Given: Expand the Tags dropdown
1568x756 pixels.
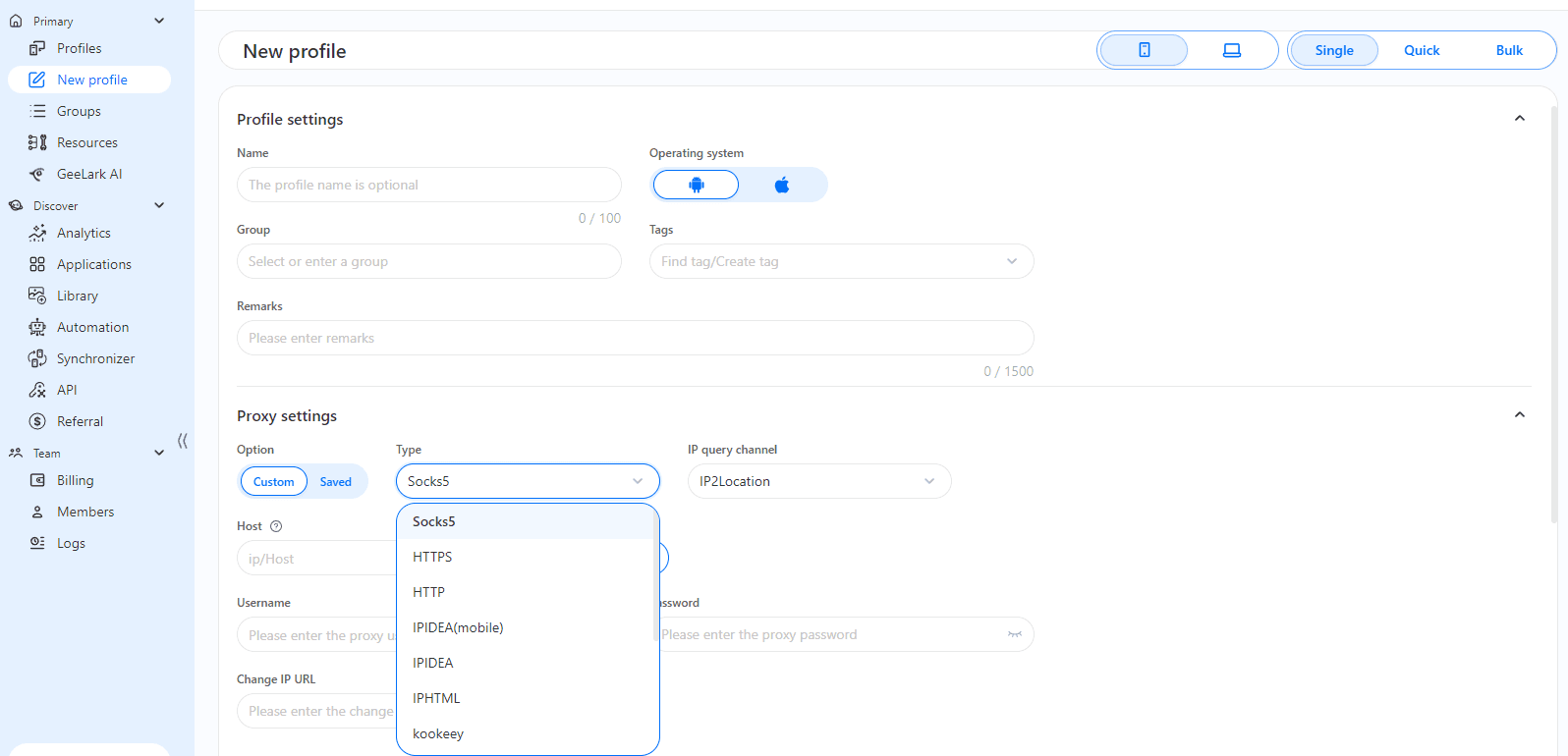Looking at the screenshot, I should point(1011,261).
